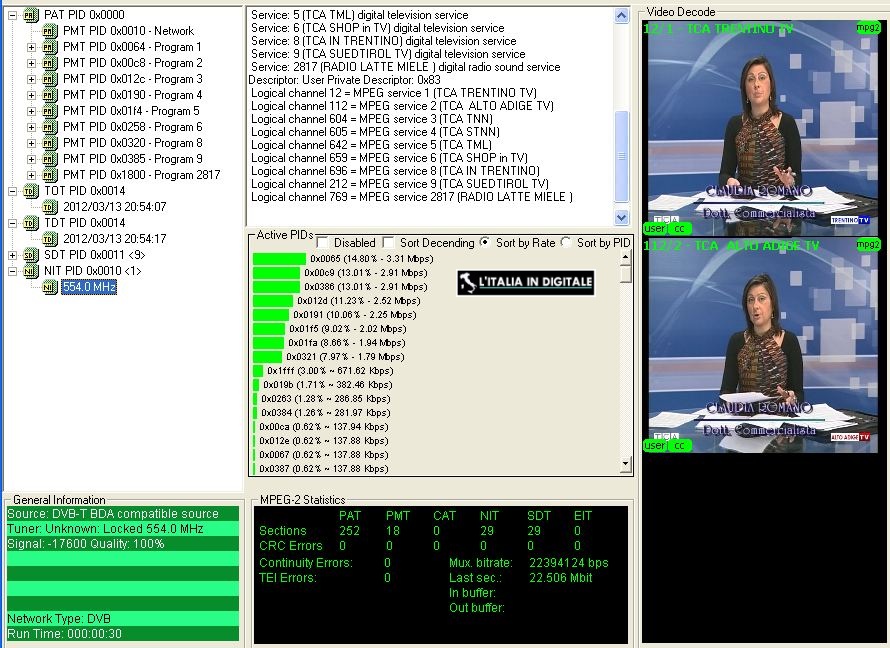
Task: Click the L'ITALIA IN DIGITALE banner
Action: coord(526,283)
